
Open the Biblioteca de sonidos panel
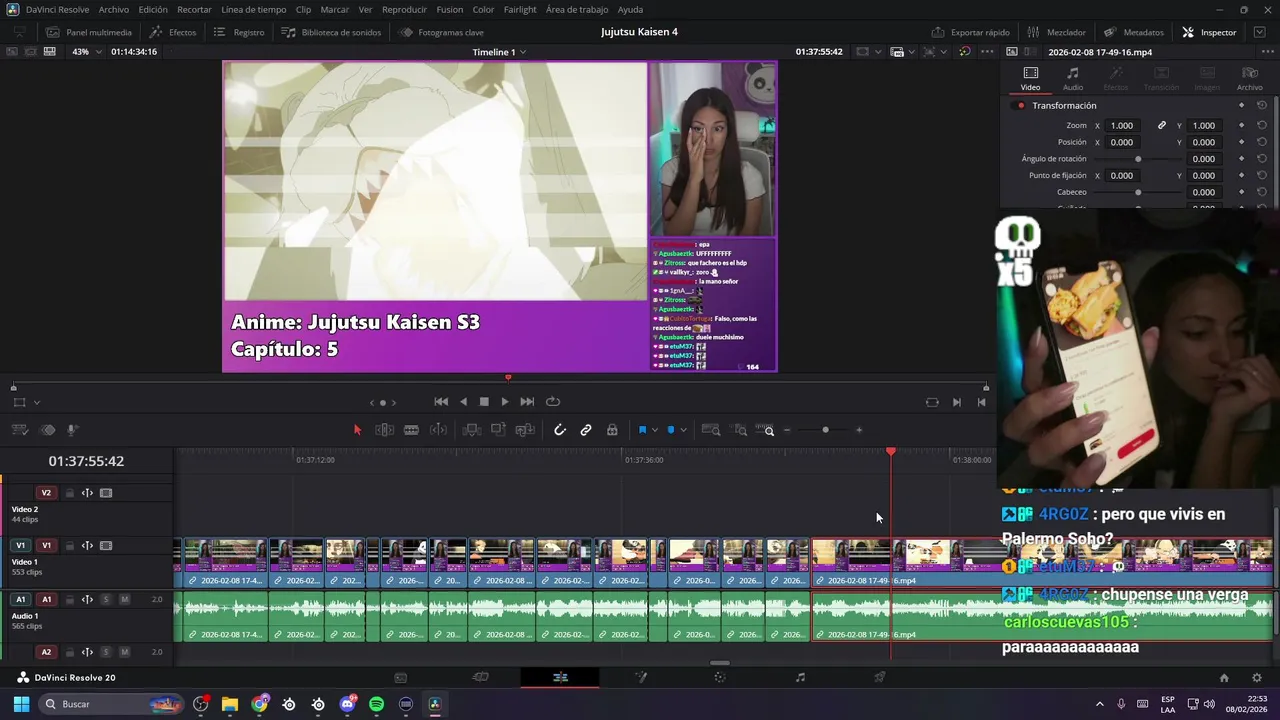coord(331,32)
